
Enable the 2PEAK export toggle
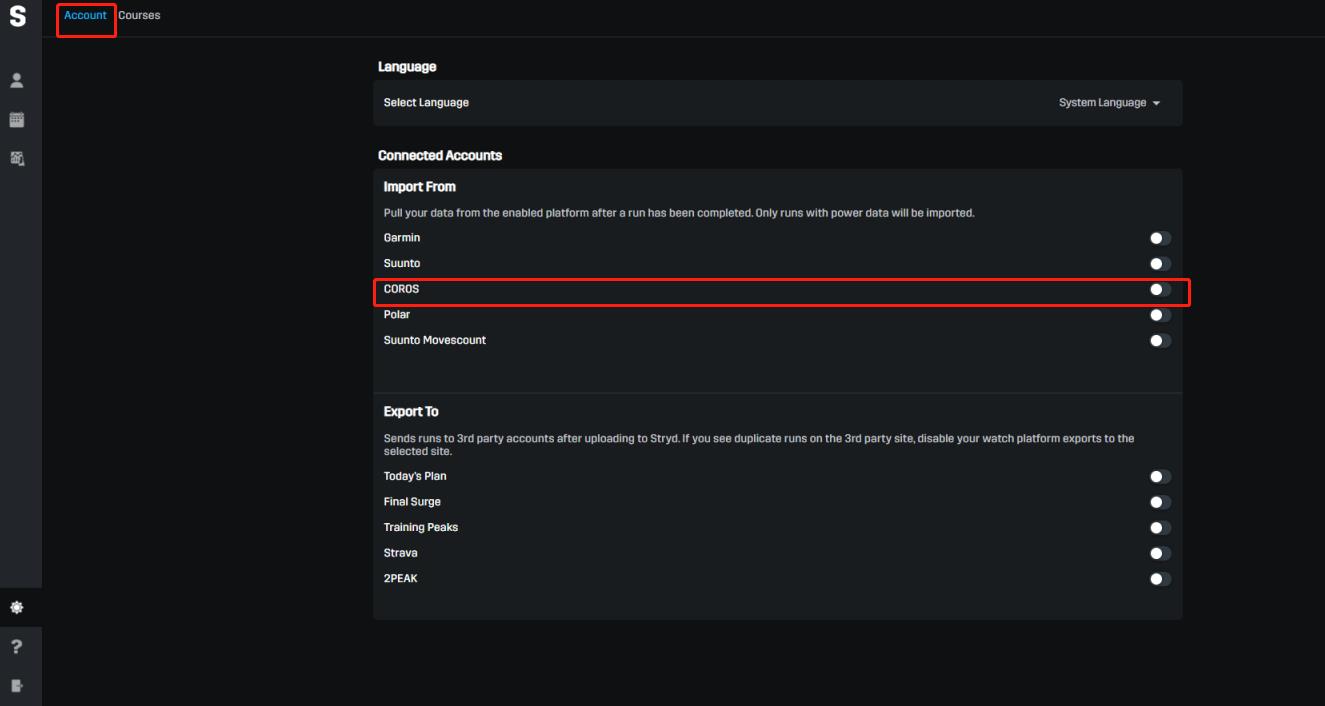click(x=1159, y=579)
